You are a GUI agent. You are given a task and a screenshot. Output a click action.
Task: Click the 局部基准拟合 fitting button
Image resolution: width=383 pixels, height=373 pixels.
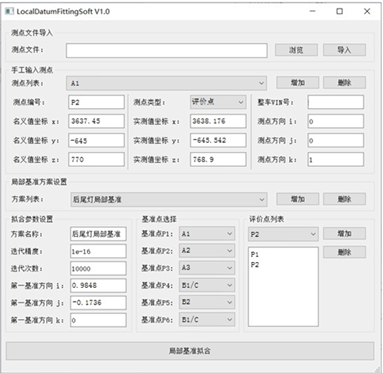coord(190,351)
